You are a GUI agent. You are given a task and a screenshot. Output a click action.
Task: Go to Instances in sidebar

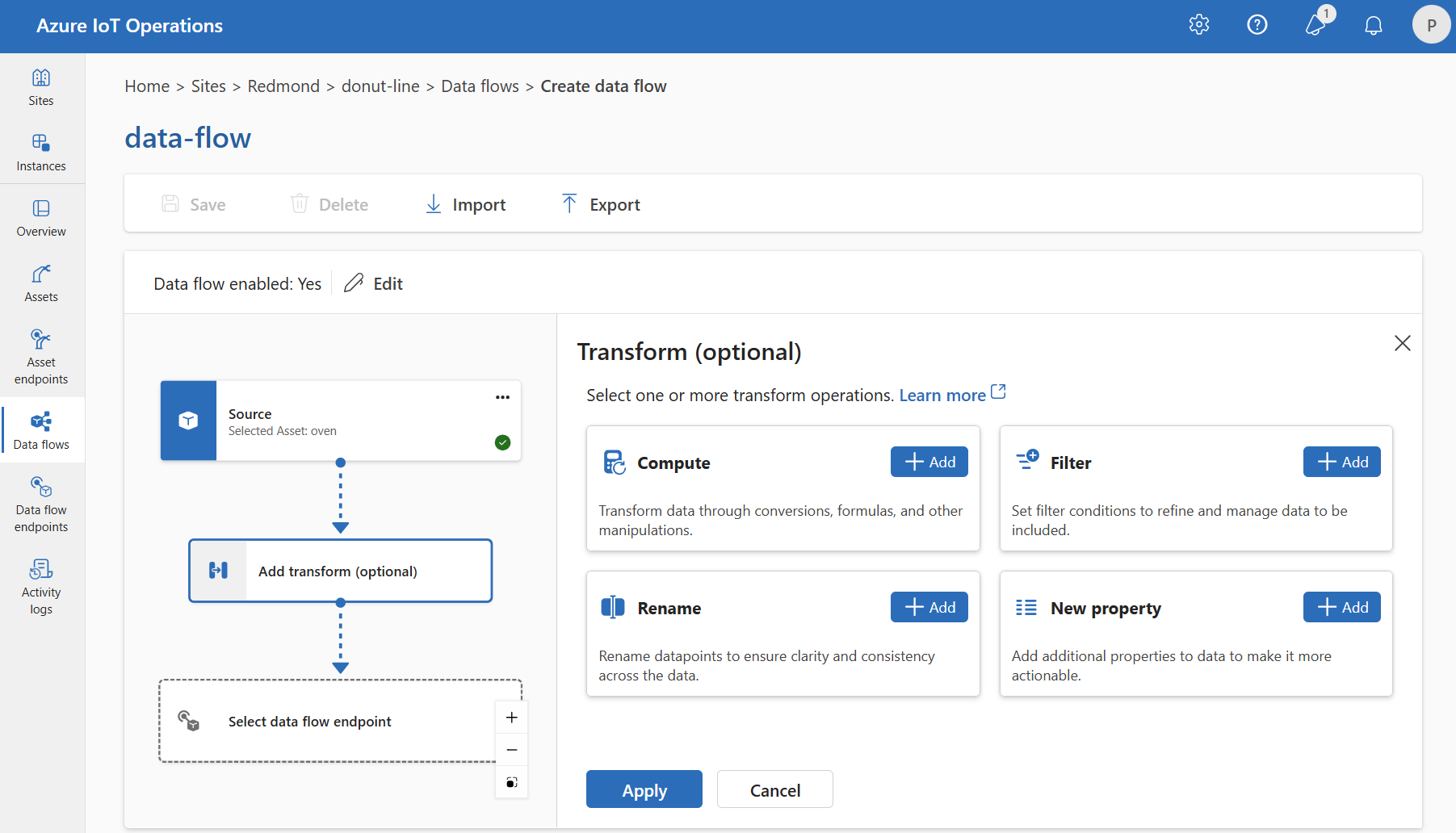[41, 153]
